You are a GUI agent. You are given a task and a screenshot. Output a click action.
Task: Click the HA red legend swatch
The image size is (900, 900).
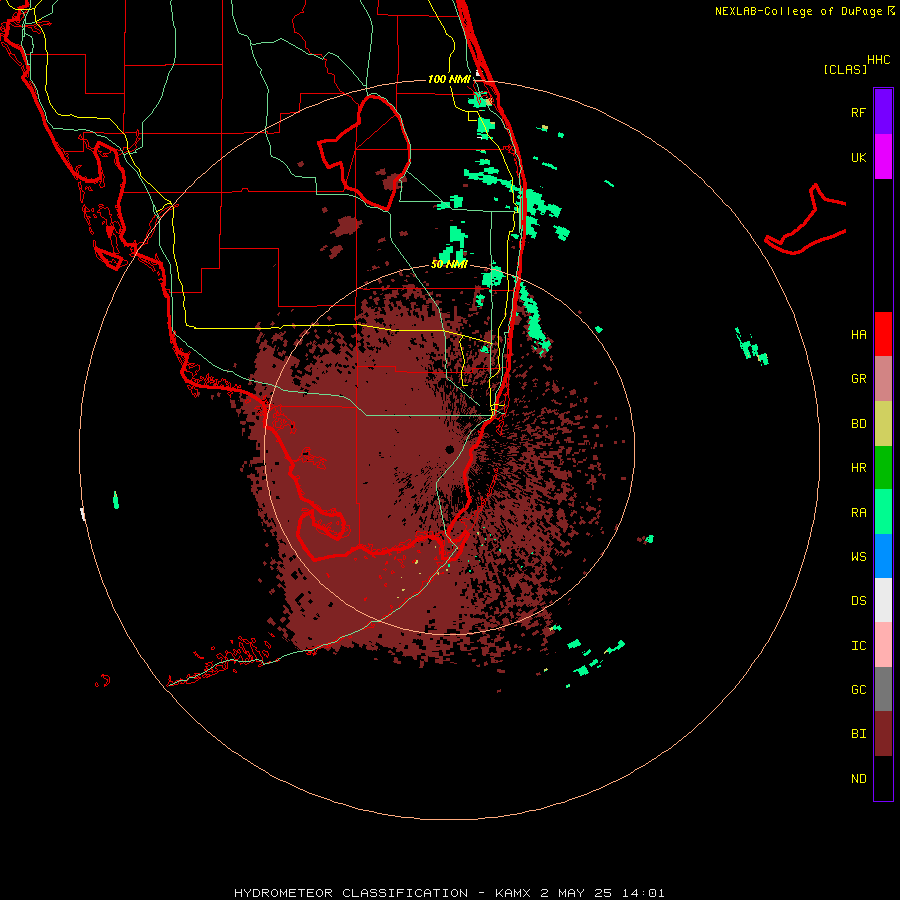(883, 334)
